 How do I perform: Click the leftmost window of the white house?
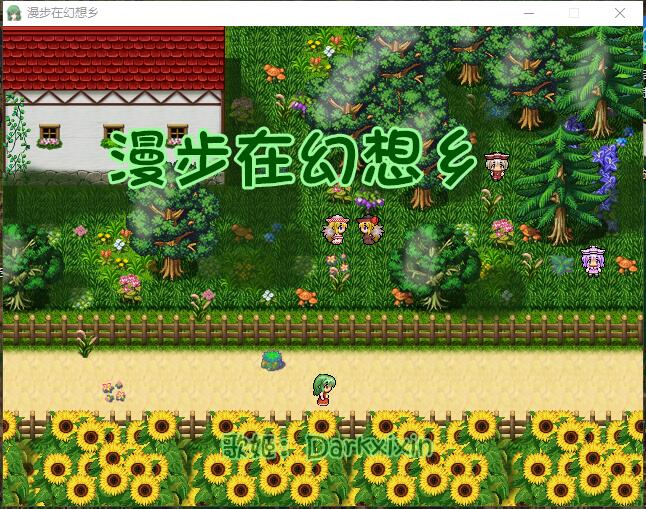[49, 136]
